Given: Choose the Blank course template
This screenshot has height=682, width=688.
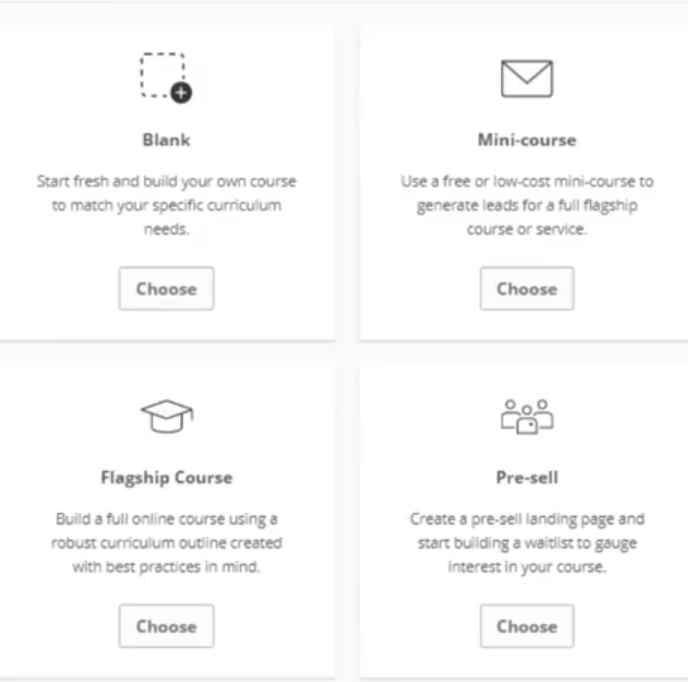Looking at the screenshot, I should click(x=166, y=289).
